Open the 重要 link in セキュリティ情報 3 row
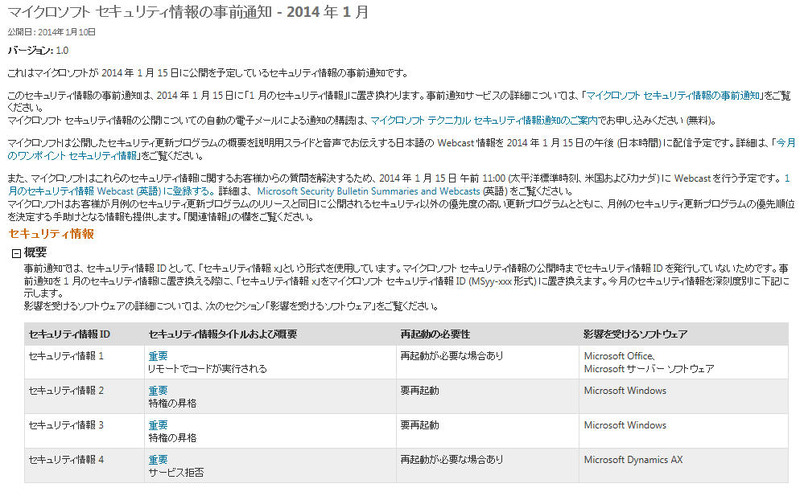Viewport: 800px width, 496px height. coord(158,425)
